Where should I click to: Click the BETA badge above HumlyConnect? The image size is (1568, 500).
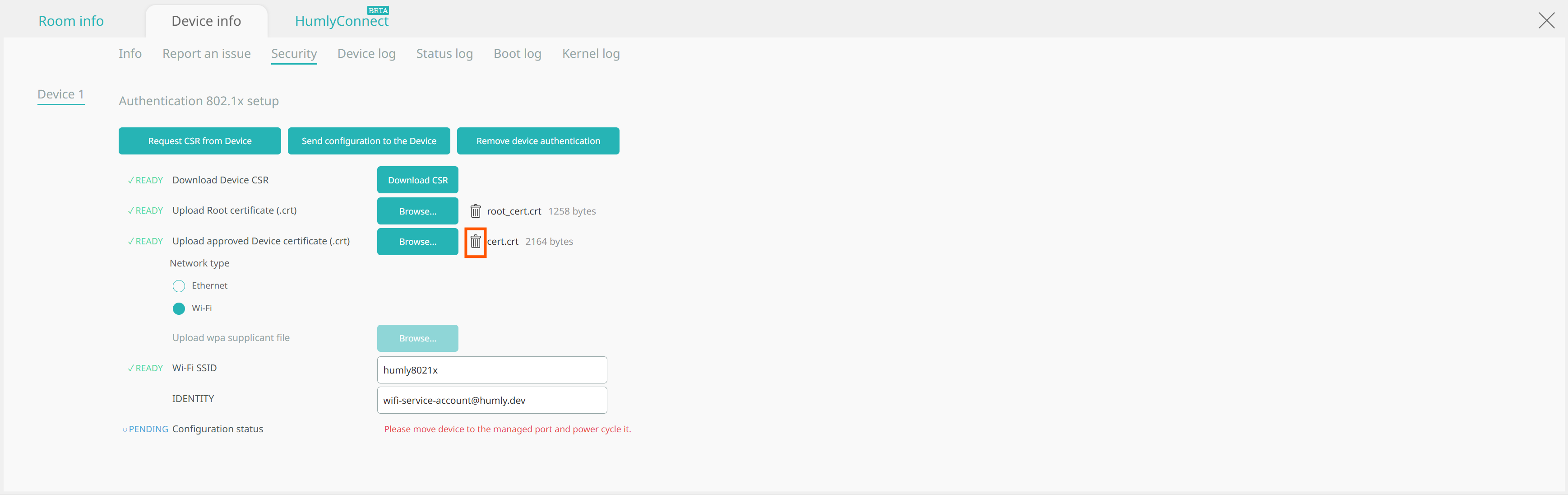point(378,10)
